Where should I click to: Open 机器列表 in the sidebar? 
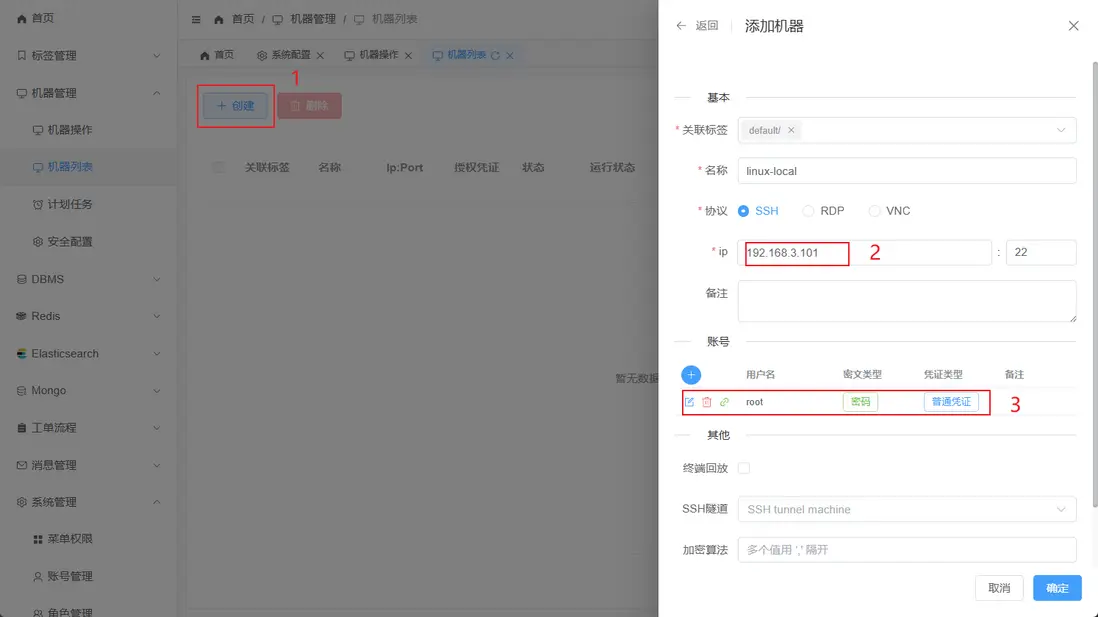(x=88, y=167)
